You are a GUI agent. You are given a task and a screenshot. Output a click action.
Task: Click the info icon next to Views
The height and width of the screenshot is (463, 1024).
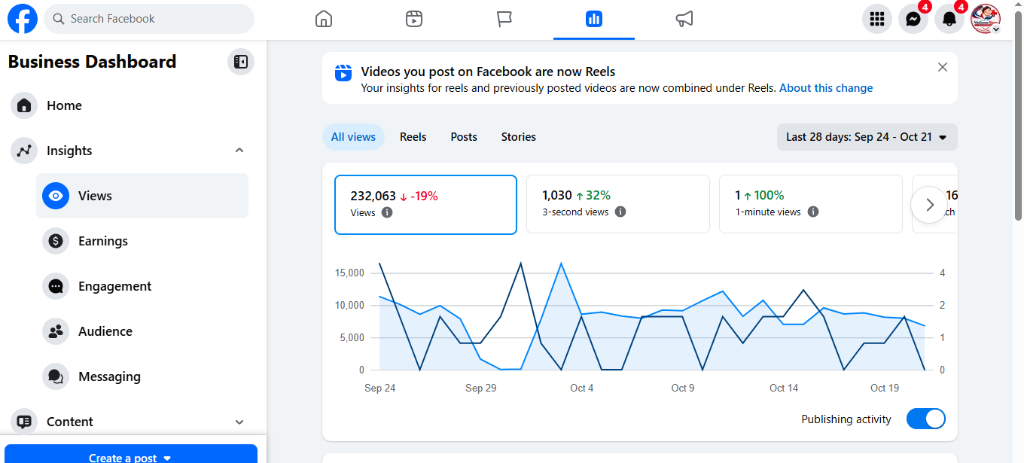point(387,212)
